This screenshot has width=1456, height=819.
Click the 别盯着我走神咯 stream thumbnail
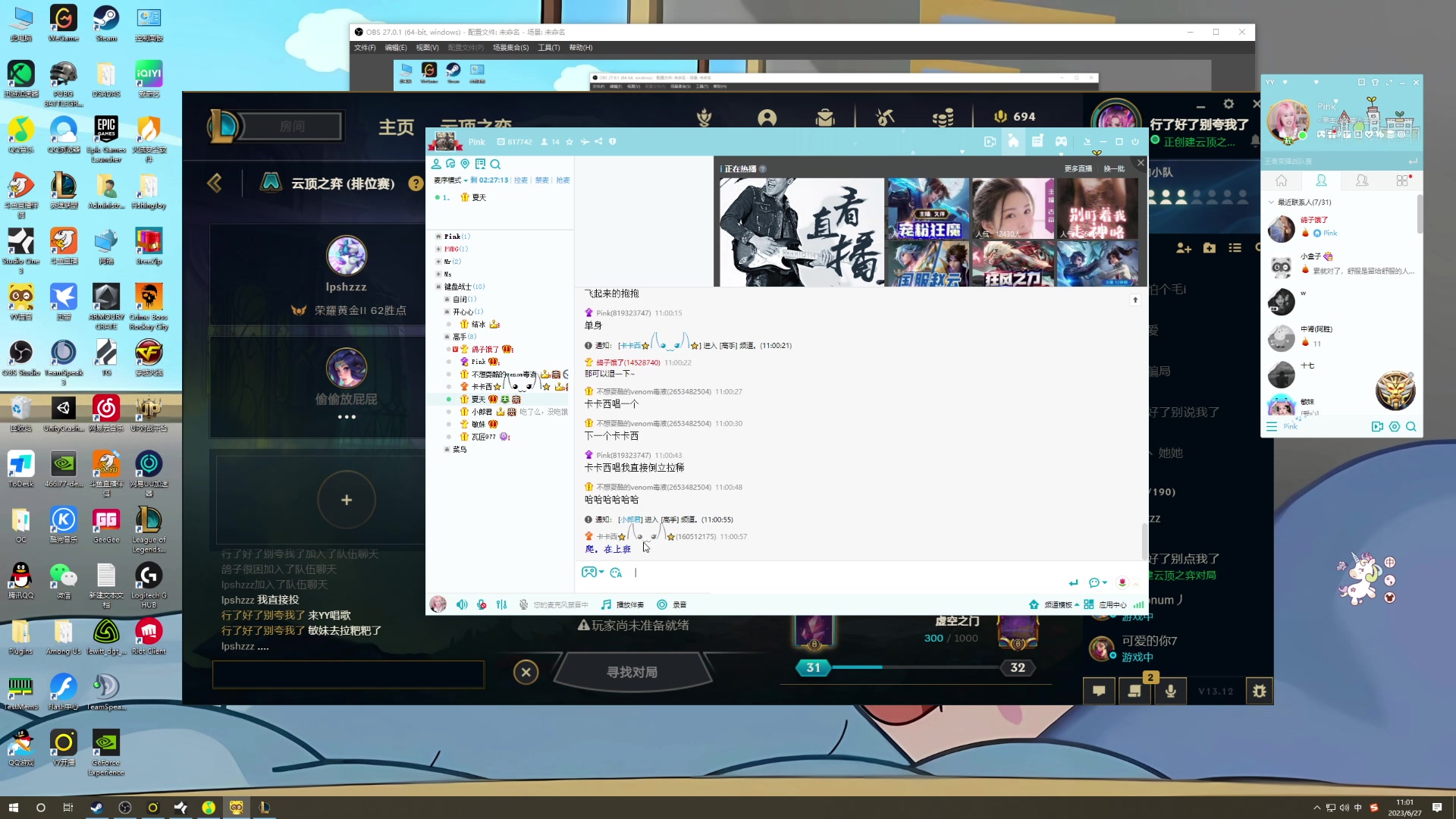pyautogui.click(x=1097, y=209)
